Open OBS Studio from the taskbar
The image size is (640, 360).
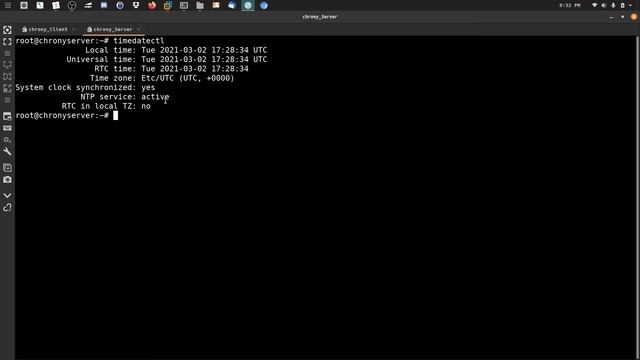pos(72,5)
